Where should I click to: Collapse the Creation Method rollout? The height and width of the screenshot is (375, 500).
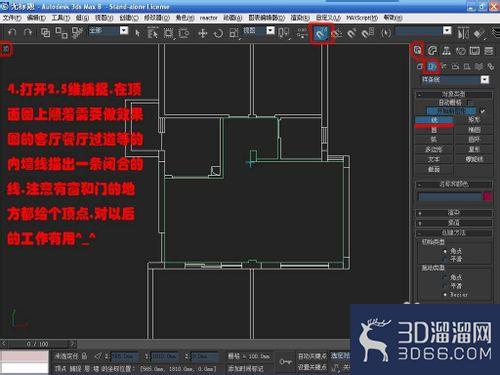[454, 232]
